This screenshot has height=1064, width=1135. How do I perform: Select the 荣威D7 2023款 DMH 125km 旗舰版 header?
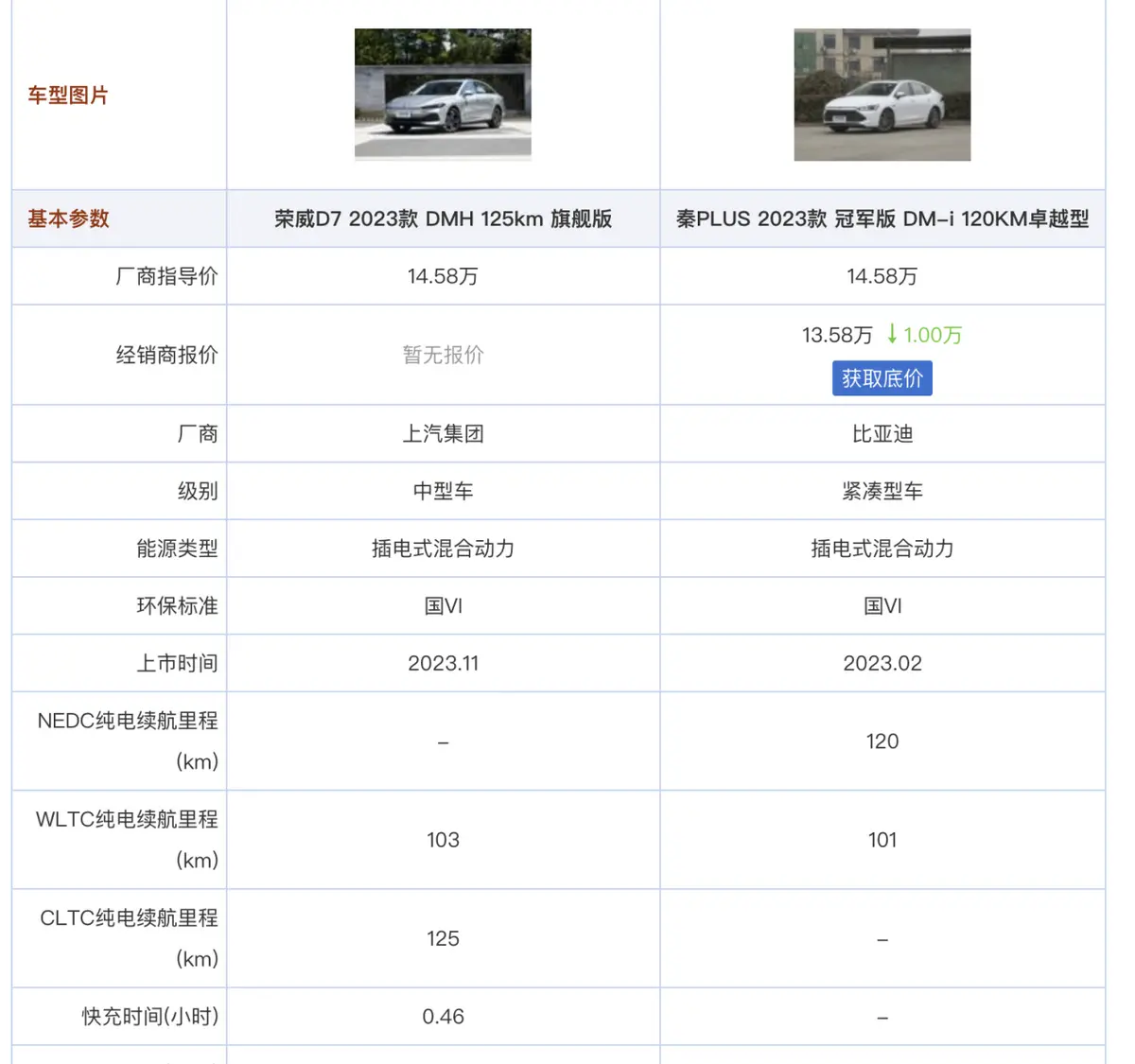pyautogui.click(x=443, y=218)
